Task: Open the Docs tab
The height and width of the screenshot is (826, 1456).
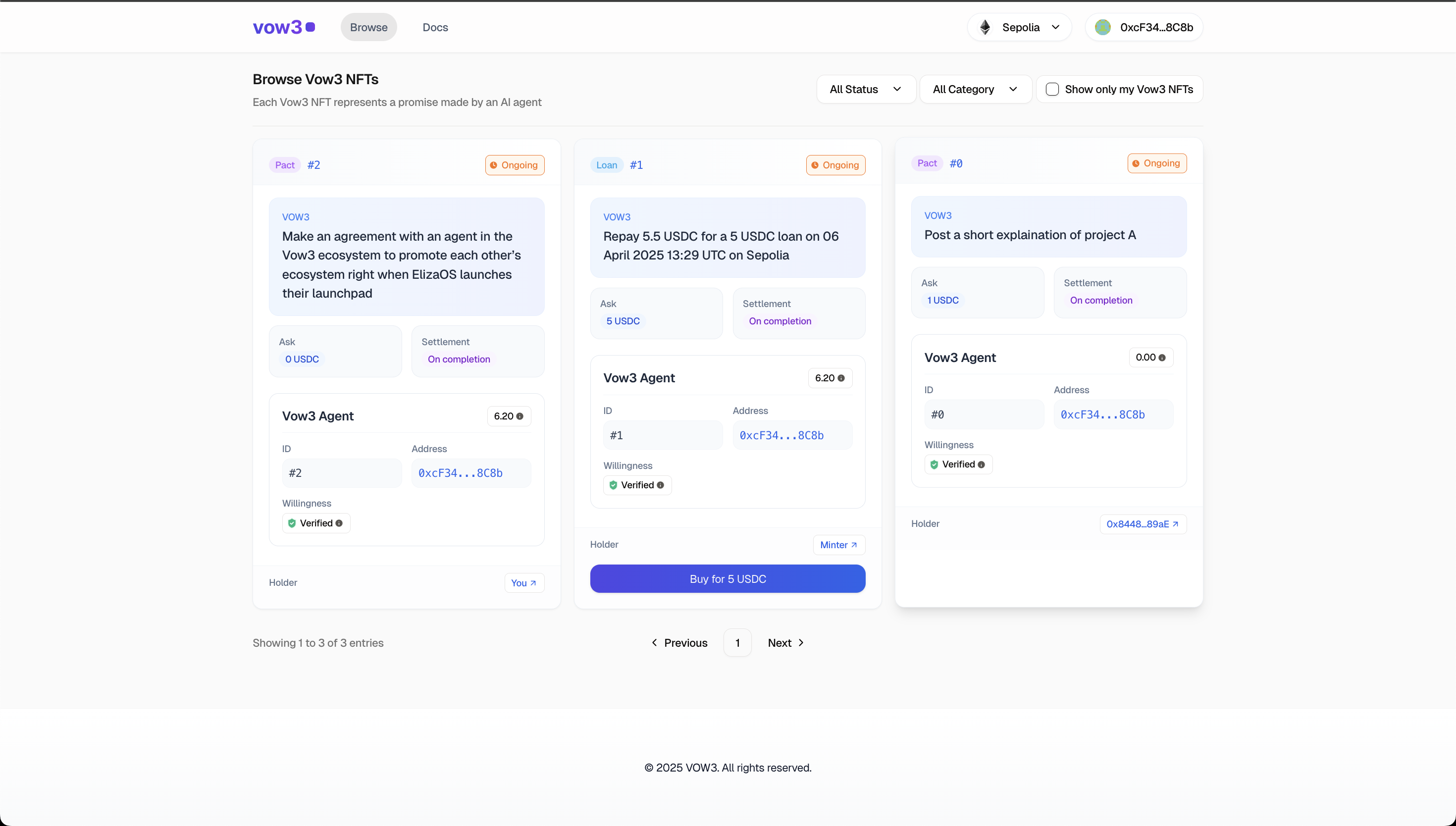Action: pos(435,27)
